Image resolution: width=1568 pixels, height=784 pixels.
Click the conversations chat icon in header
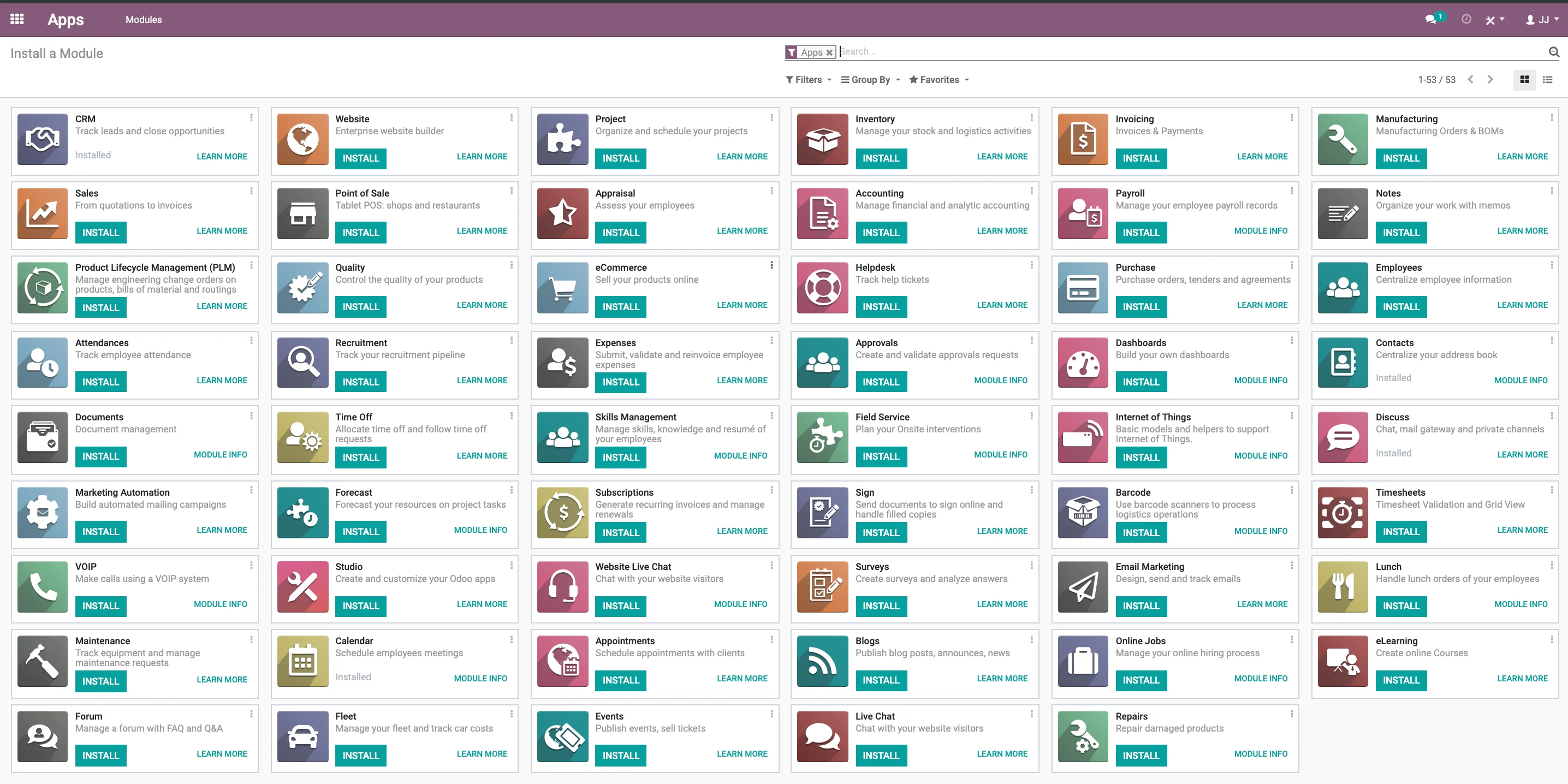[1430, 20]
